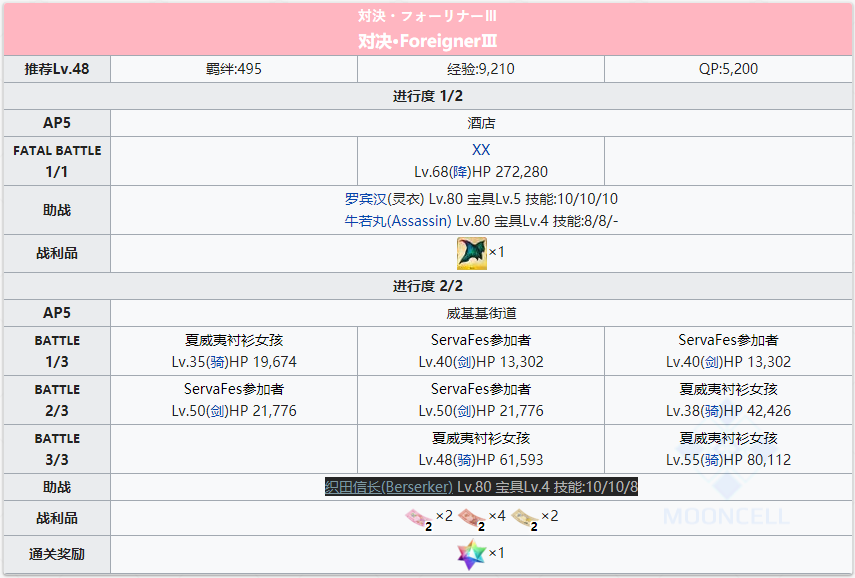Screen dimensions: 855x578
Task: Click the 推荐Lv.48 cell
Action: (57, 69)
